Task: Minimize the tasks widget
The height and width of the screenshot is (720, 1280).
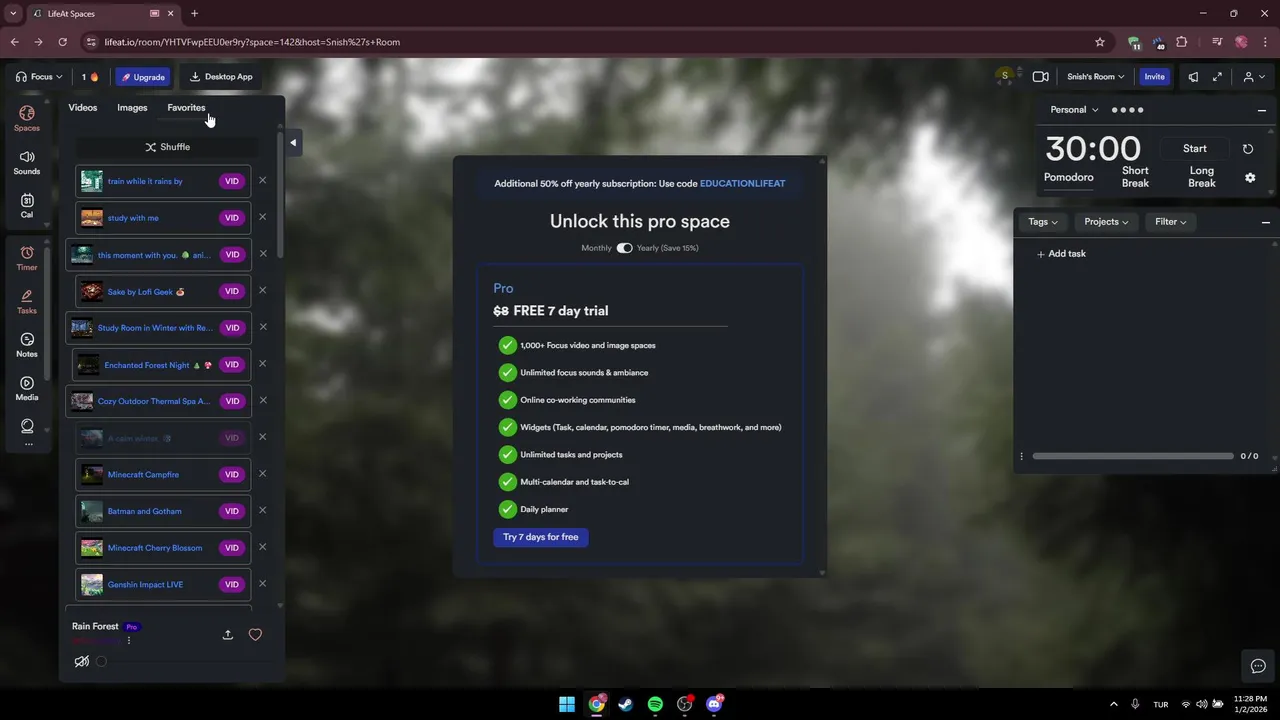Action: pyautogui.click(x=1265, y=222)
